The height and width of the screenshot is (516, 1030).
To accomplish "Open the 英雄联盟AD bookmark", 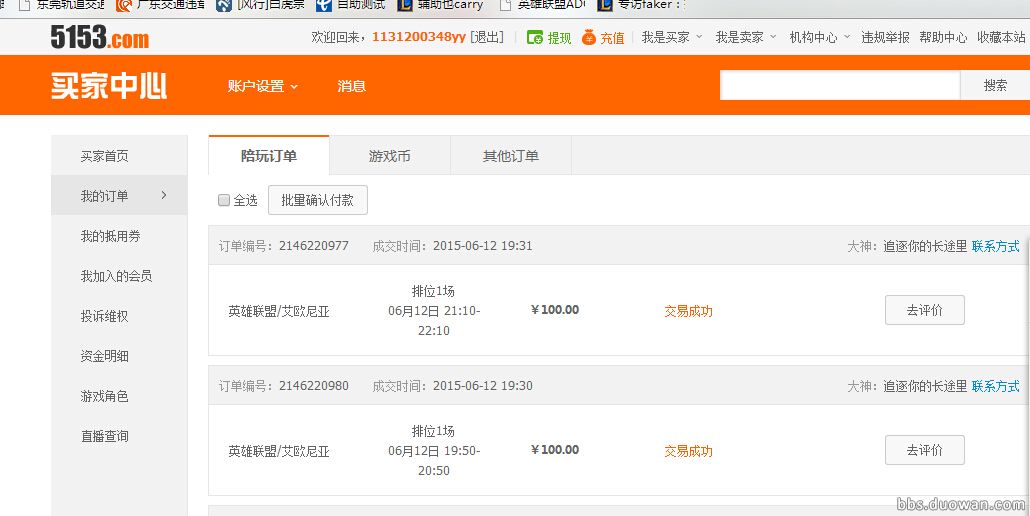I will 543,5.
